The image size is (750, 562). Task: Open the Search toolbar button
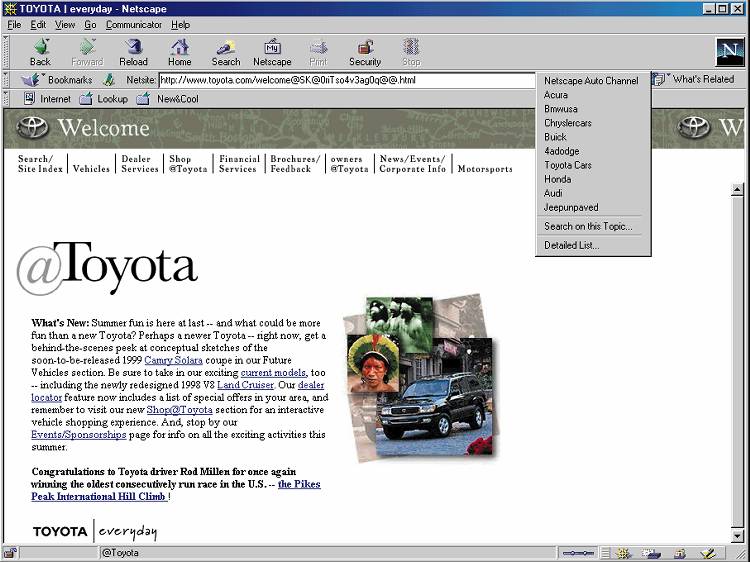click(226, 52)
